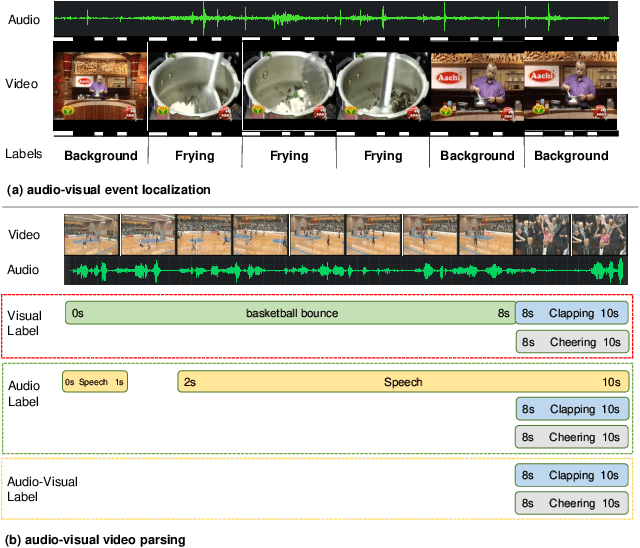The height and width of the screenshot is (548, 640).
Task: Click the middle Frying label
Action: click(289, 155)
